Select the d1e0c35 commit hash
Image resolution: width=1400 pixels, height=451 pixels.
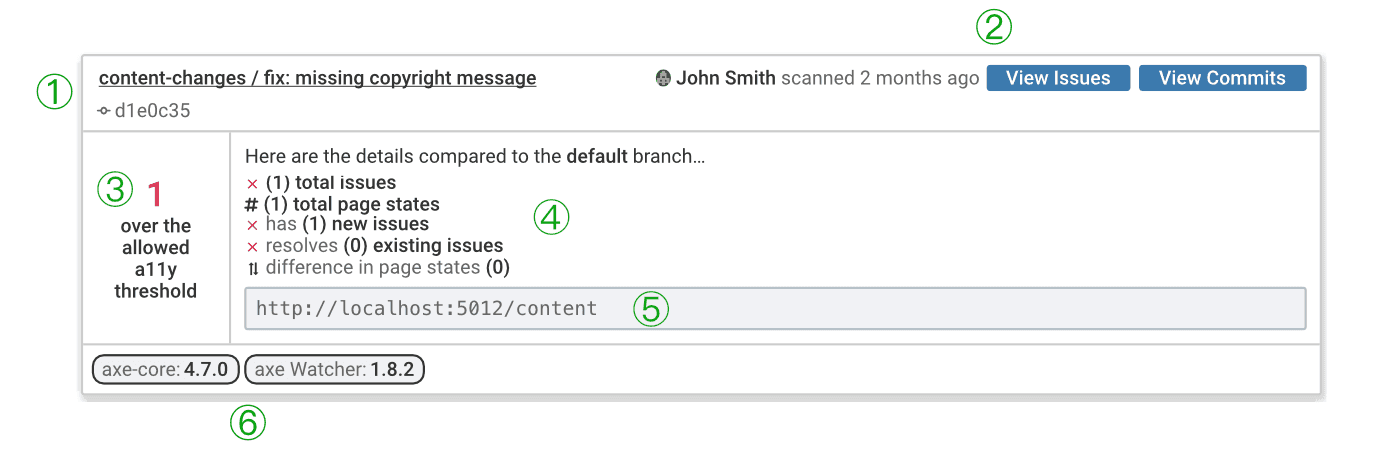(152, 111)
